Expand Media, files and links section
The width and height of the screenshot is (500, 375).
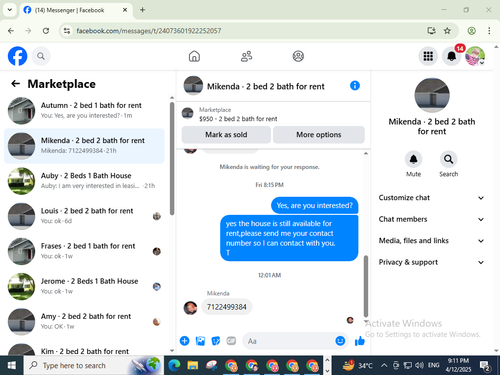tap(431, 241)
